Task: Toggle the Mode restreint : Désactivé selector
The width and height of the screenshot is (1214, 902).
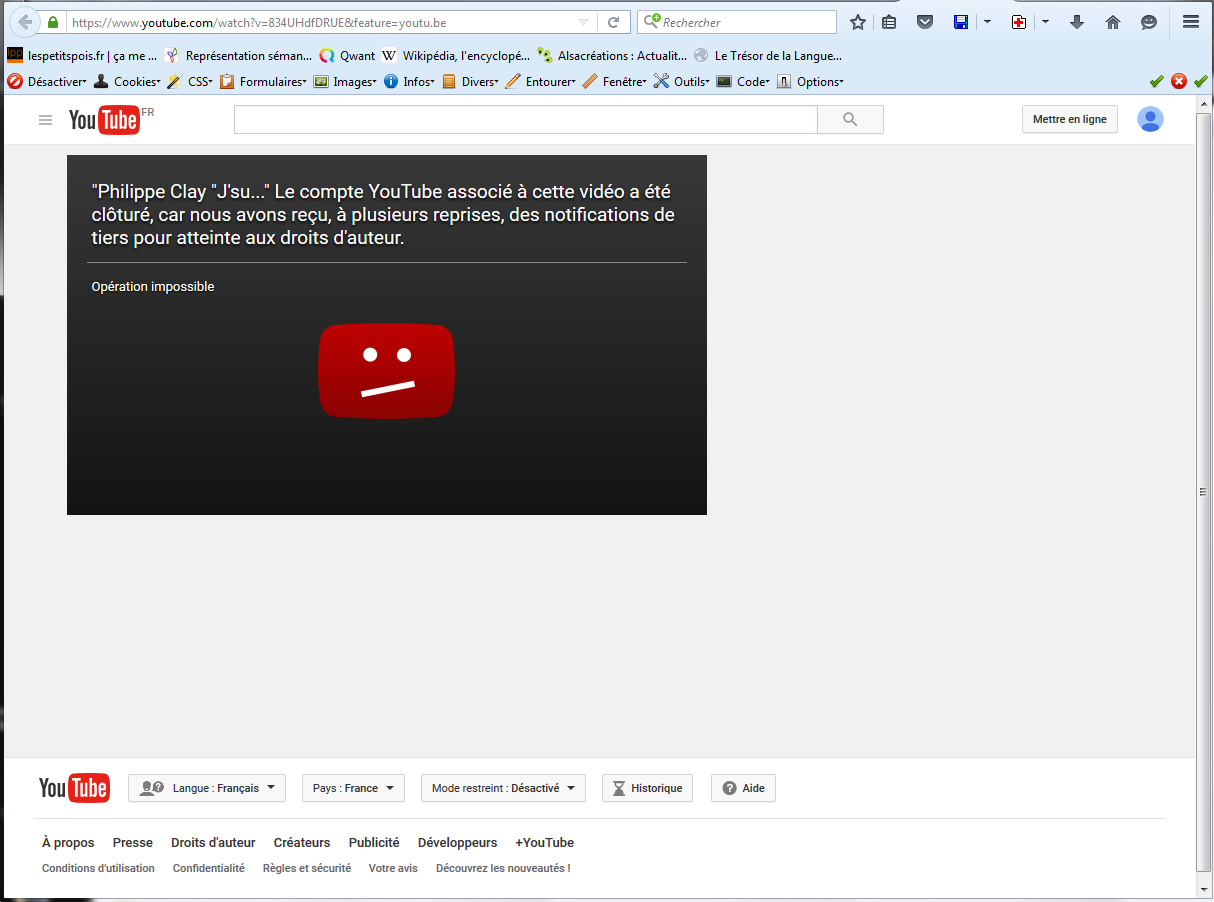Action: pyautogui.click(x=503, y=788)
